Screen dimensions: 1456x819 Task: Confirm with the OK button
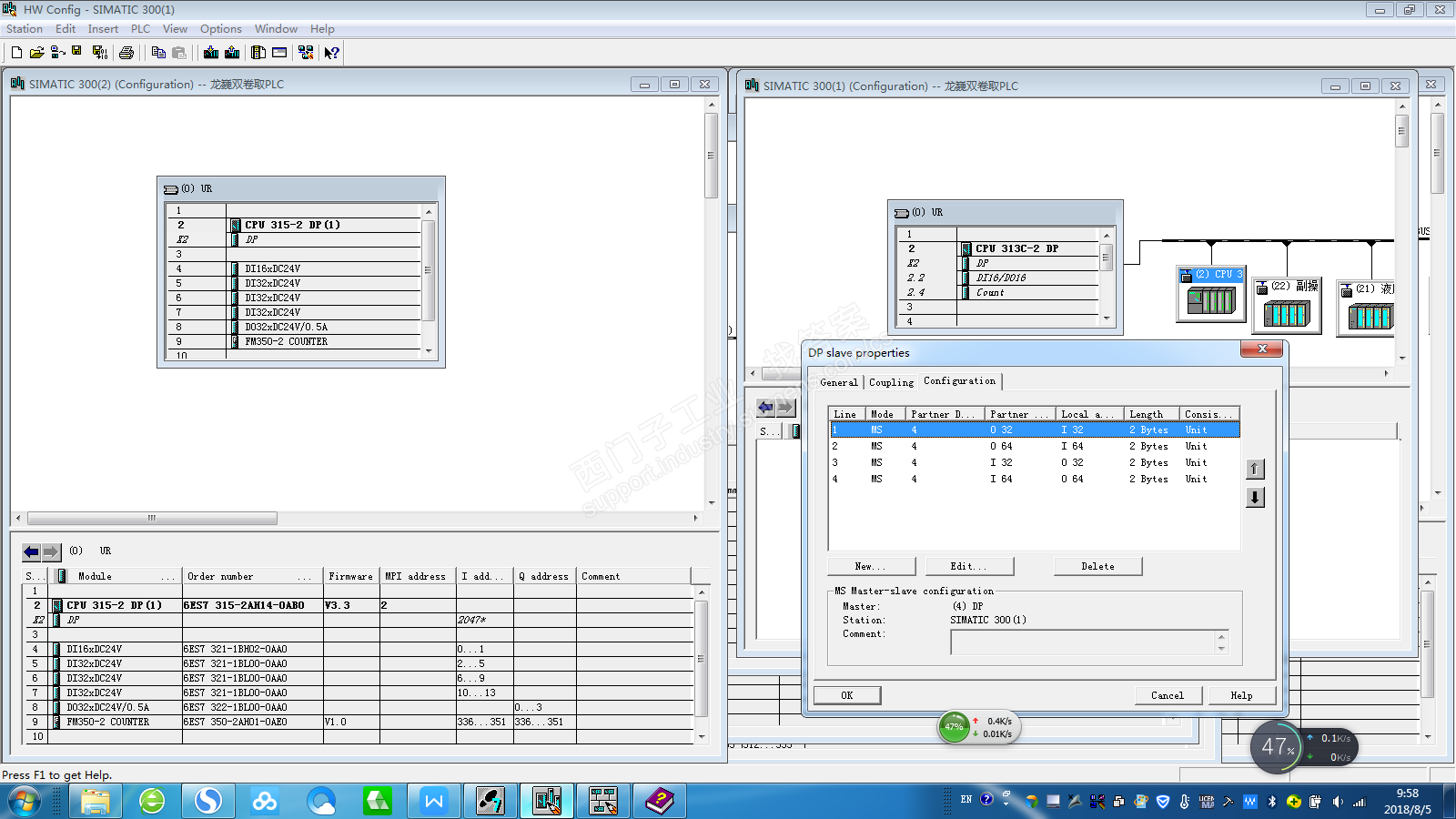tap(847, 695)
